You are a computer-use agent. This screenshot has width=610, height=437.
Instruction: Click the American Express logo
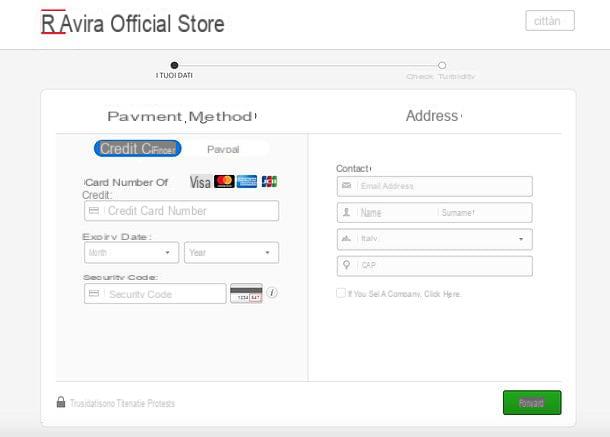tap(247, 181)
